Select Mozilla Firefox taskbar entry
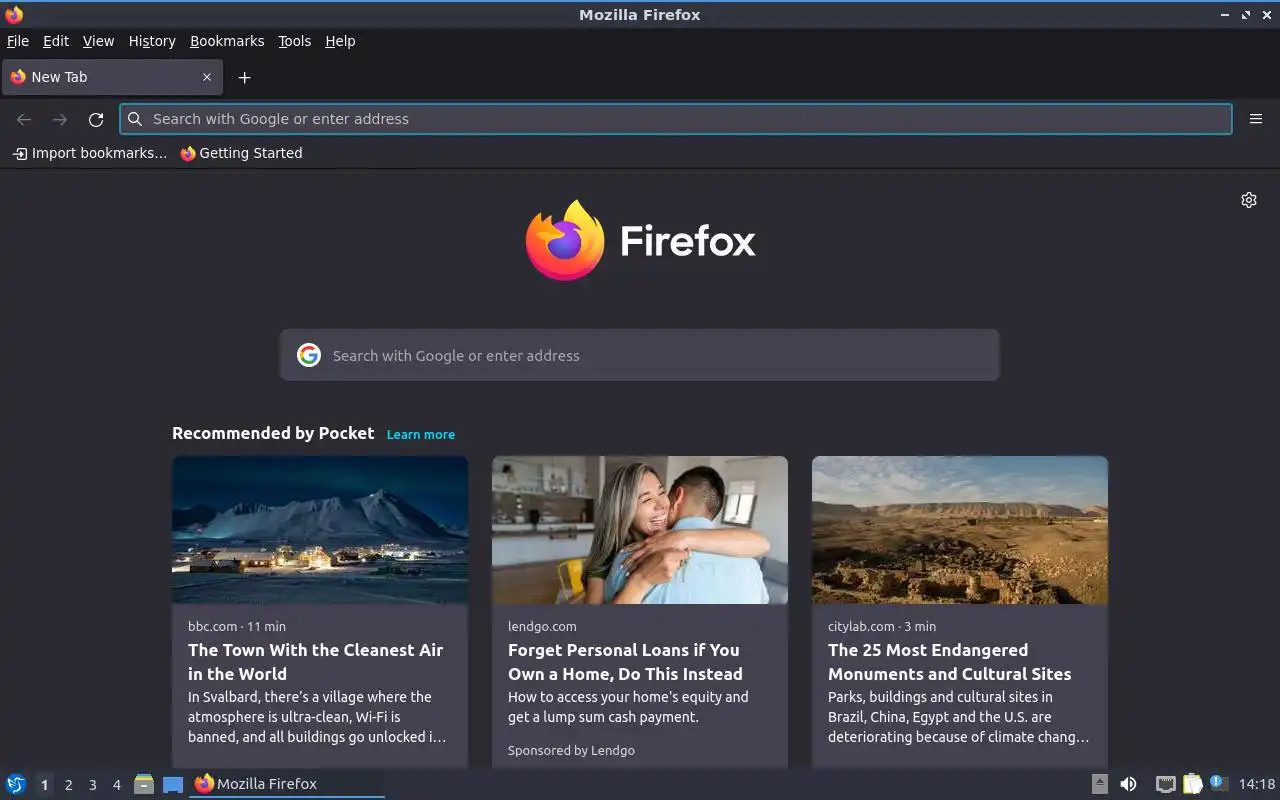This screenshot has width=1280, height=800. click(x=287, y=784)
